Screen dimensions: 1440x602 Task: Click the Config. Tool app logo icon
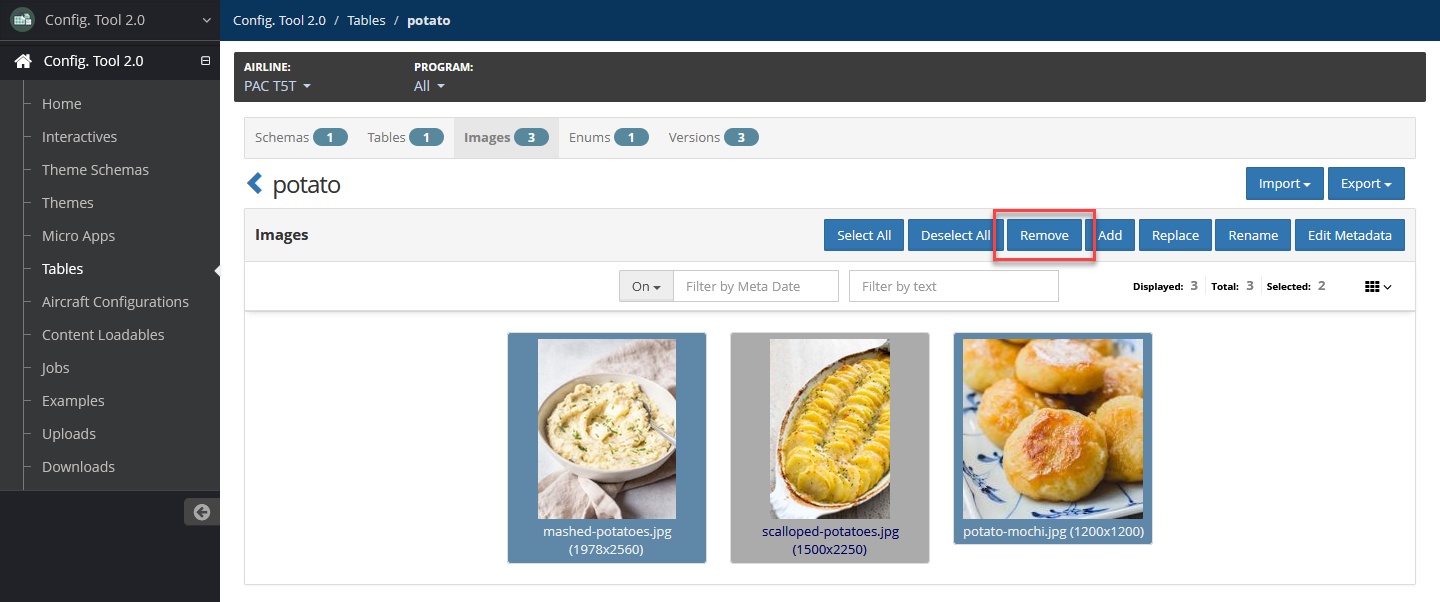[x=22, y=20]
